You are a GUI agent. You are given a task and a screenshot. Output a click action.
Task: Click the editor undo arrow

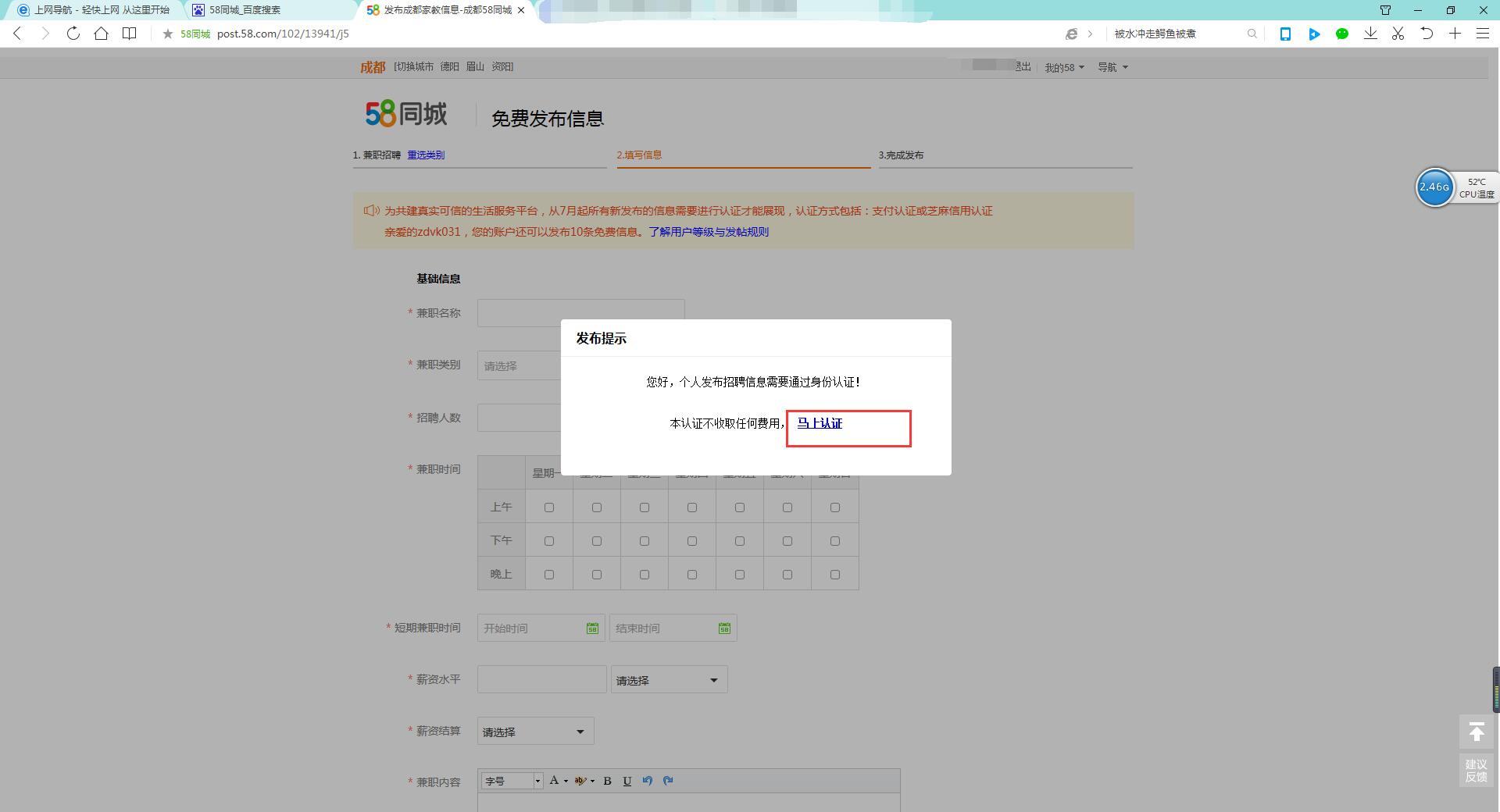(648, 780)
